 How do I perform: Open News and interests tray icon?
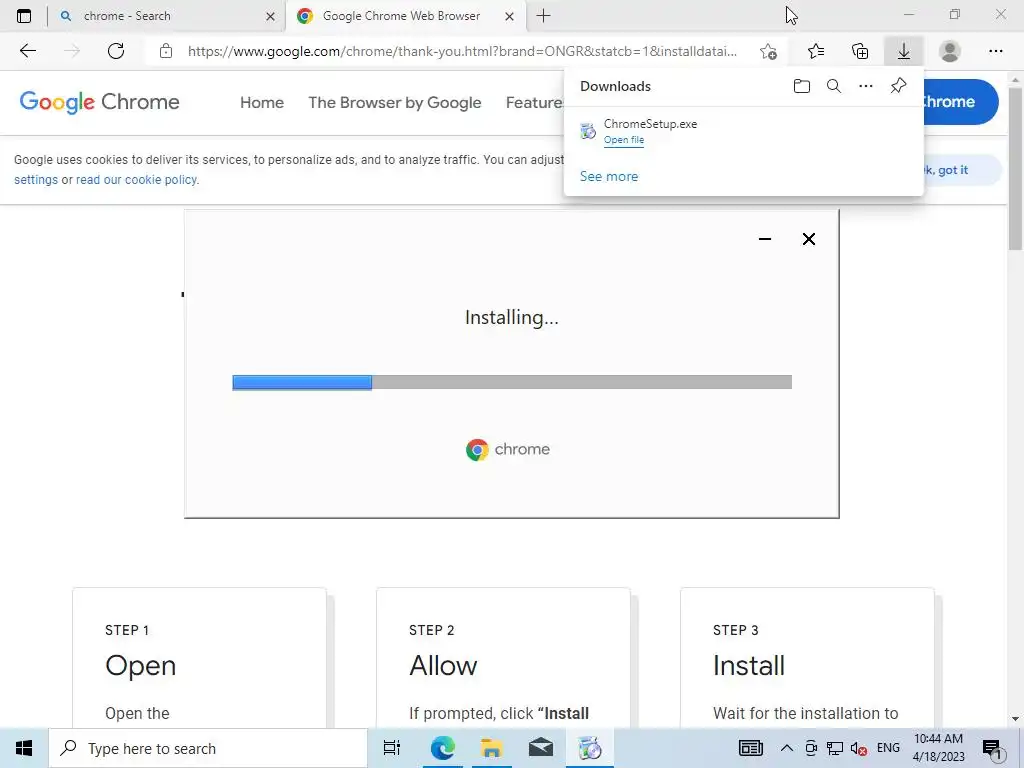[x=750, y=748]
